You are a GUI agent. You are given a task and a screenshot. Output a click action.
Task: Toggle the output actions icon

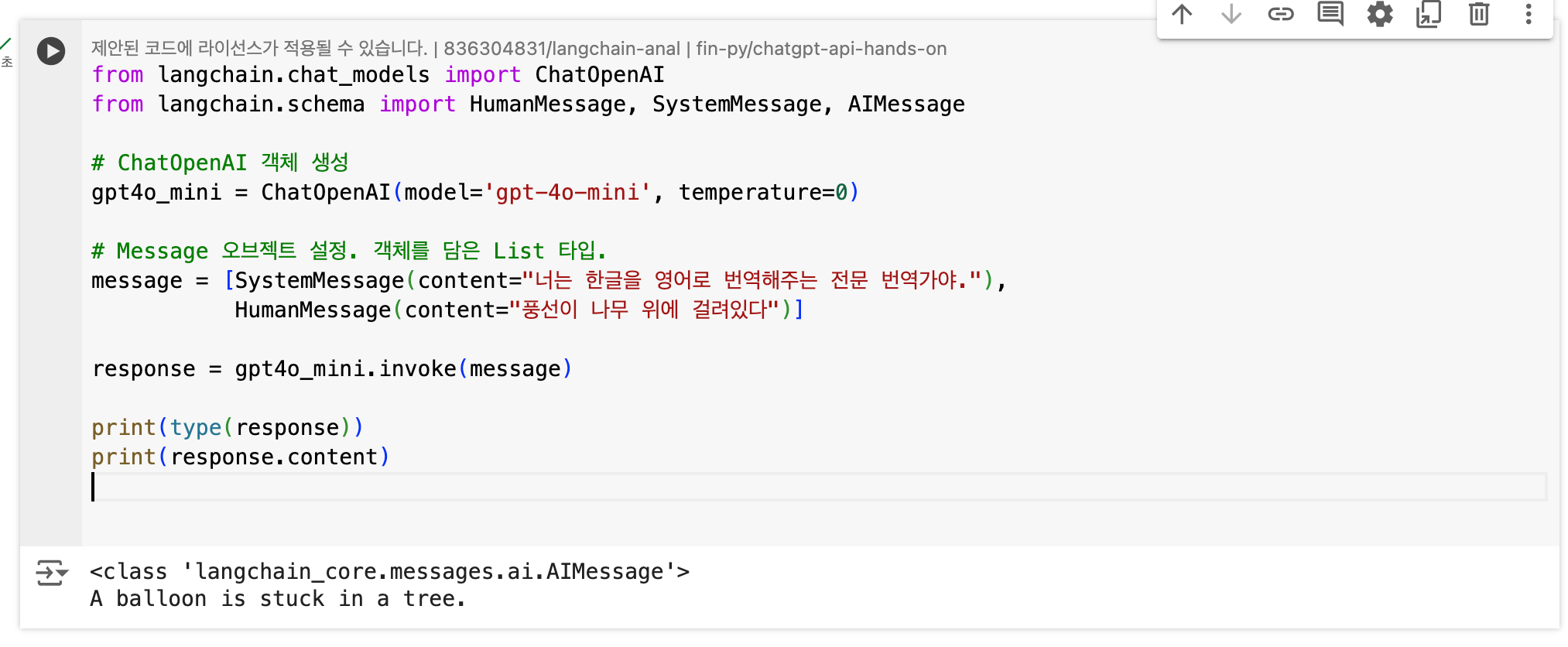[52, 573]
